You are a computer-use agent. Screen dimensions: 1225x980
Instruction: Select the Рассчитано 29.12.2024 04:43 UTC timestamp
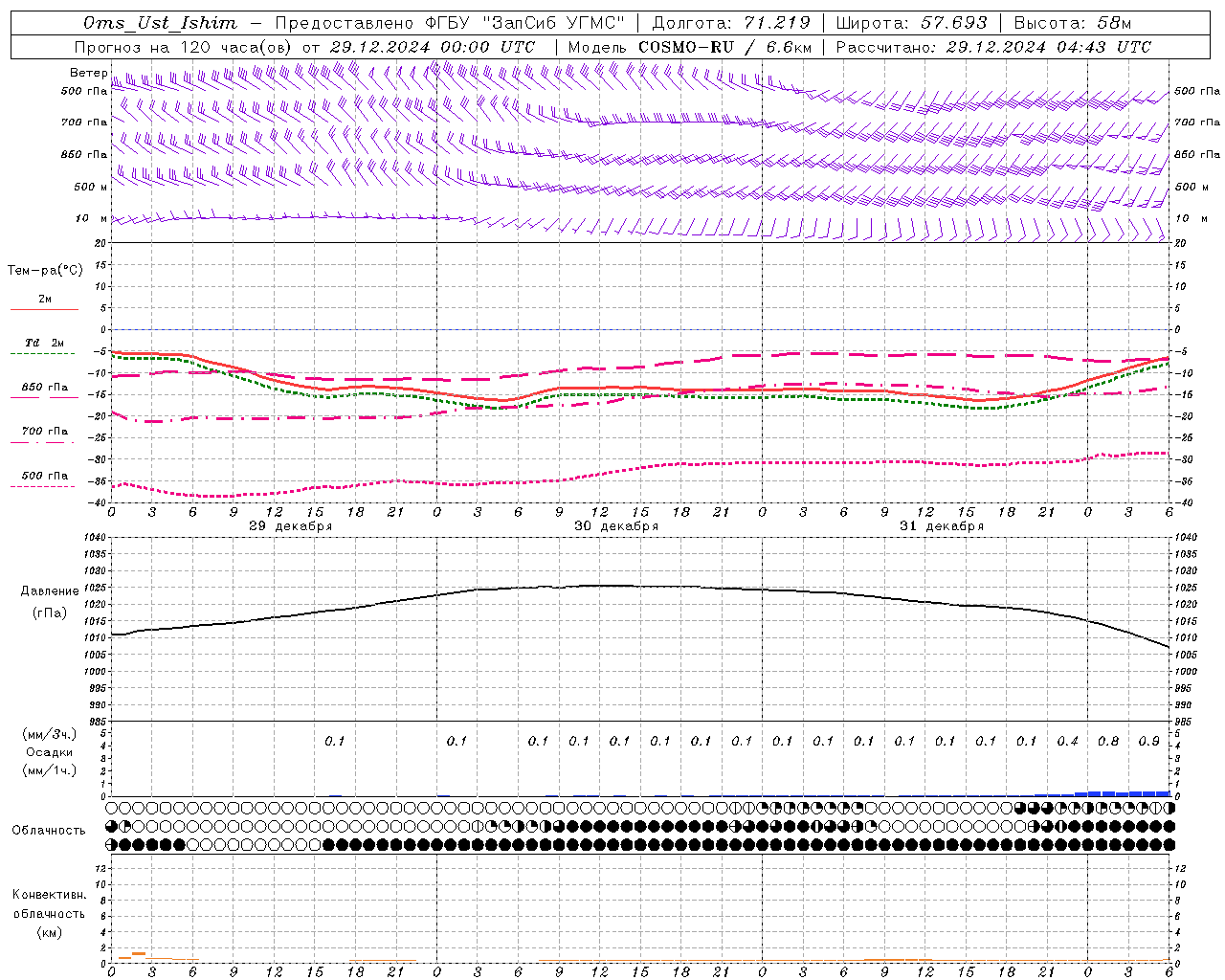(993, 47)
